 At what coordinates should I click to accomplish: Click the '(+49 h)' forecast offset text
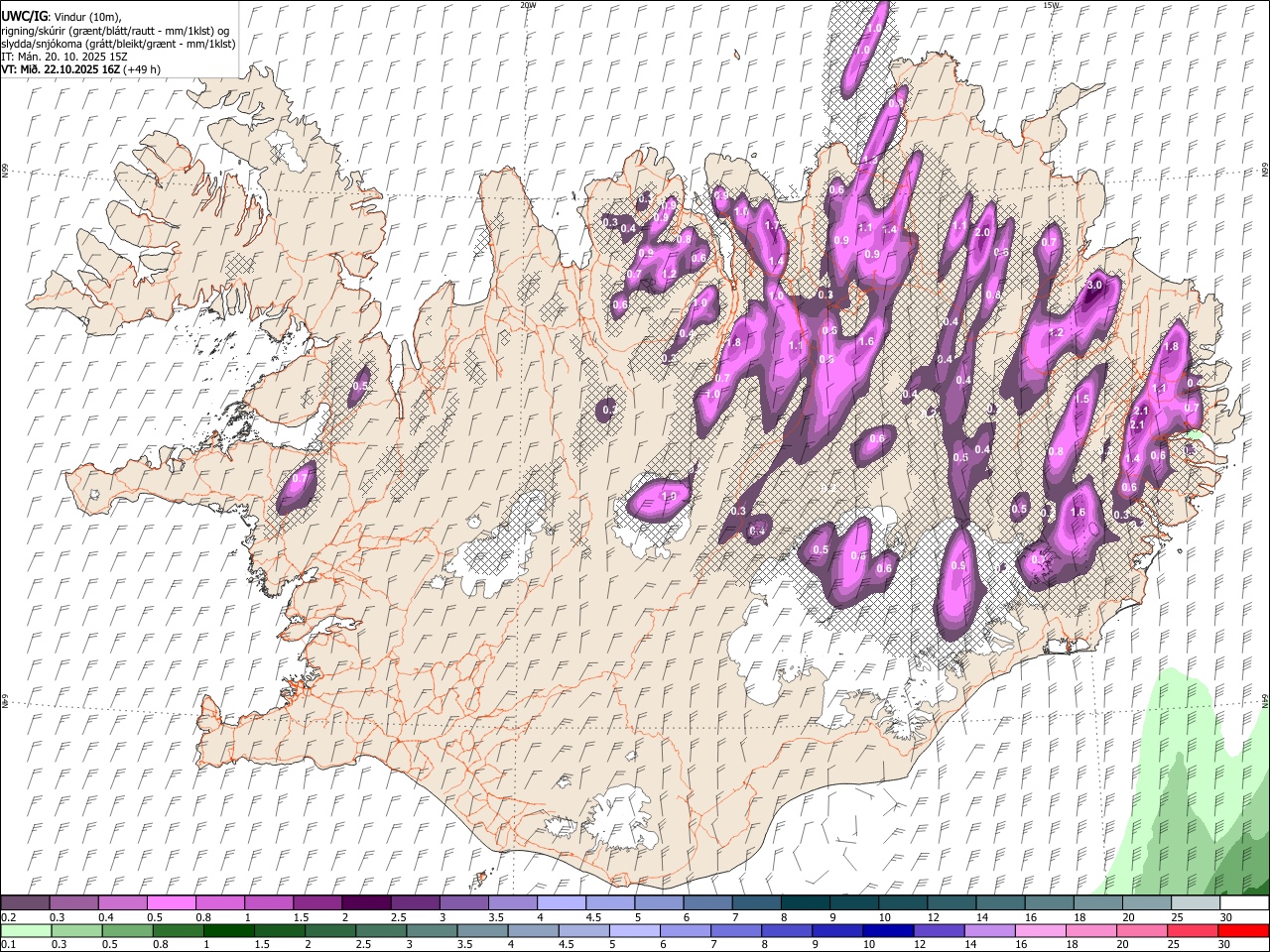pyautogui.click(x=143, y=69)
